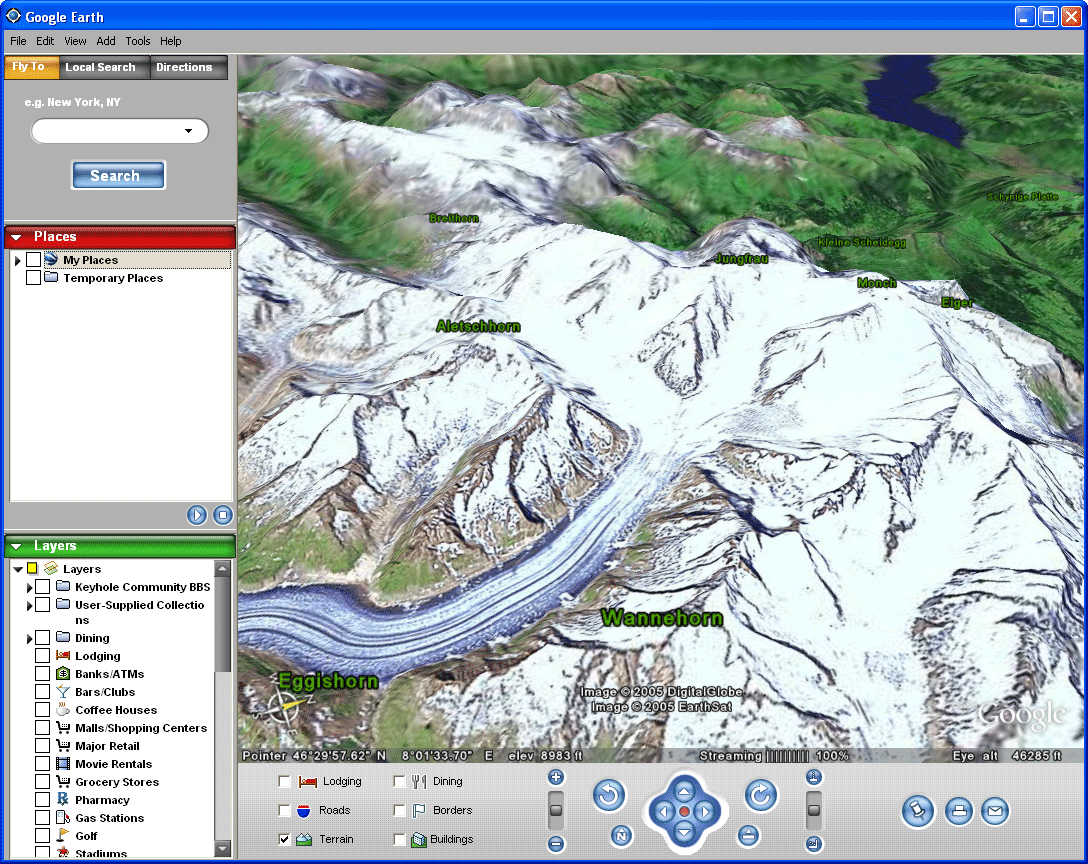Image resolution: width=1088 pixels, height=864 pixels.
Task: Pan the map up with arrow
Action: click(x=684, y=791)
